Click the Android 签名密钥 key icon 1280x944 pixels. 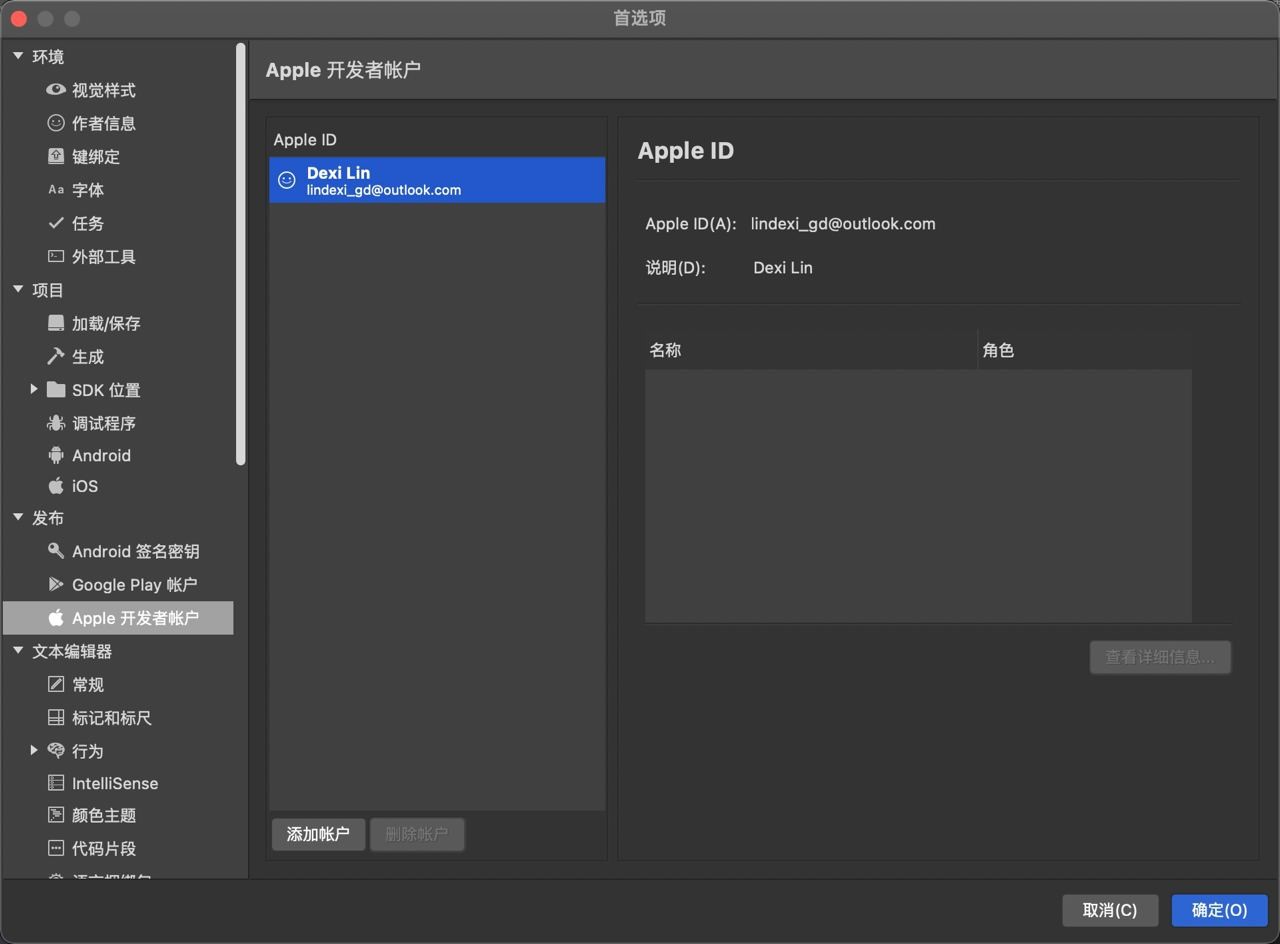click(x=56, y=551)
